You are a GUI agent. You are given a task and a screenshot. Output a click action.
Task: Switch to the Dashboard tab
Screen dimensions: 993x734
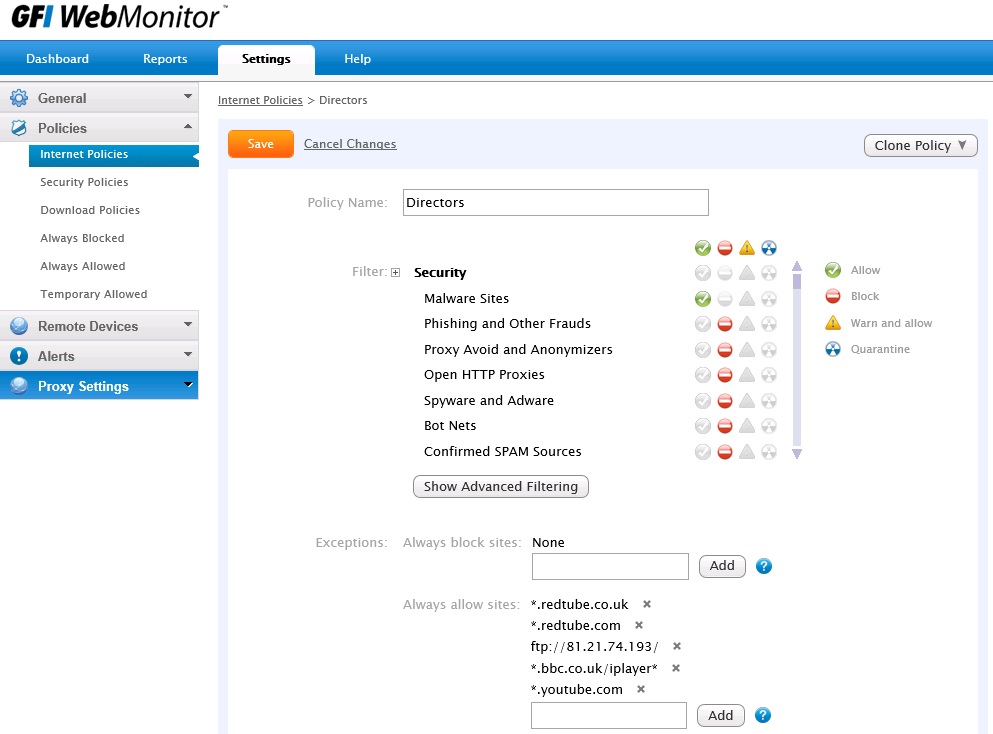57,59
